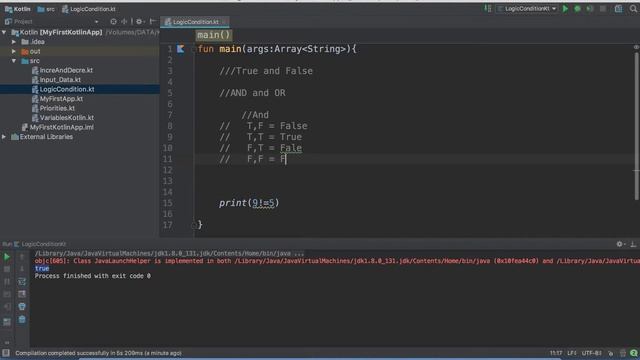Image resolution: width=640 pixels, height=360 pixels.
Task: Click Collapse All icon in Project panel
Action: [x=124, y=22]
